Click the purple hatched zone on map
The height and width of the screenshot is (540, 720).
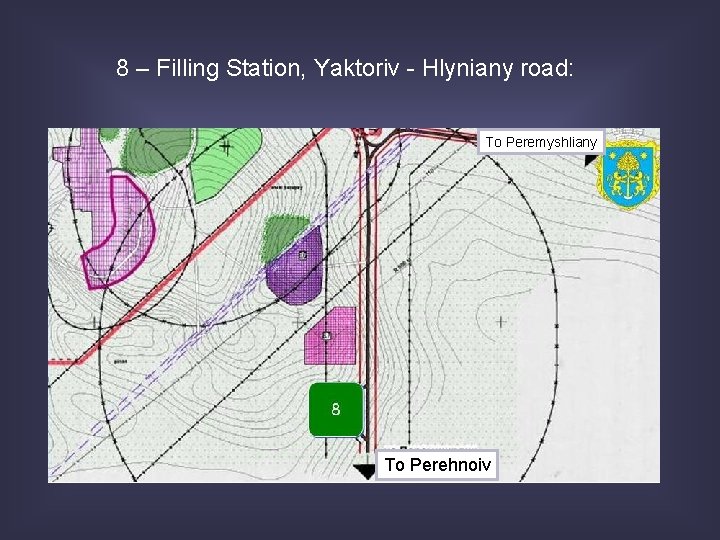[295, 267]
